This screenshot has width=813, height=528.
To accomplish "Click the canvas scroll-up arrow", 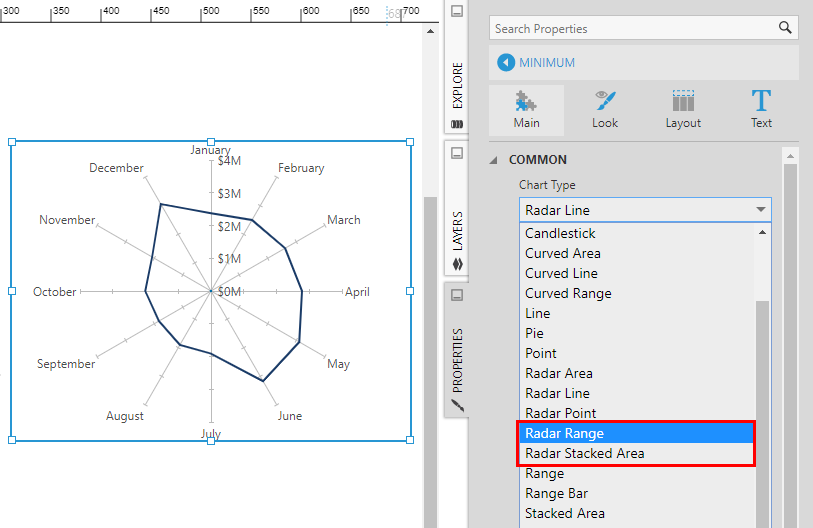I will tap(430, 31).
